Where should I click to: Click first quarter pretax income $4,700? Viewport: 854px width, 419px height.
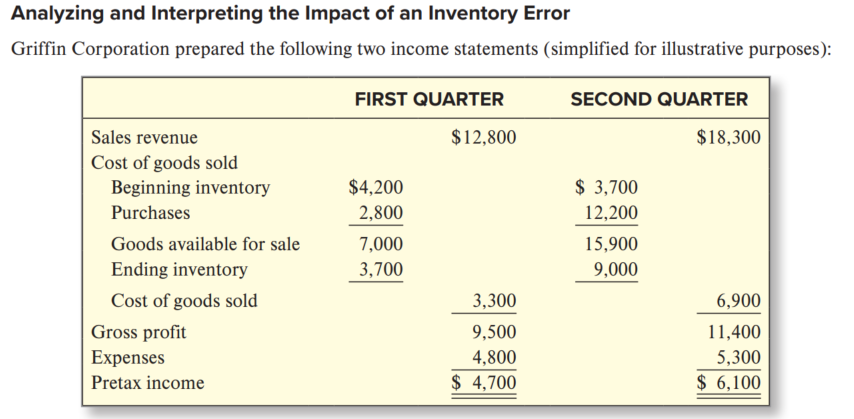(484, 382)
